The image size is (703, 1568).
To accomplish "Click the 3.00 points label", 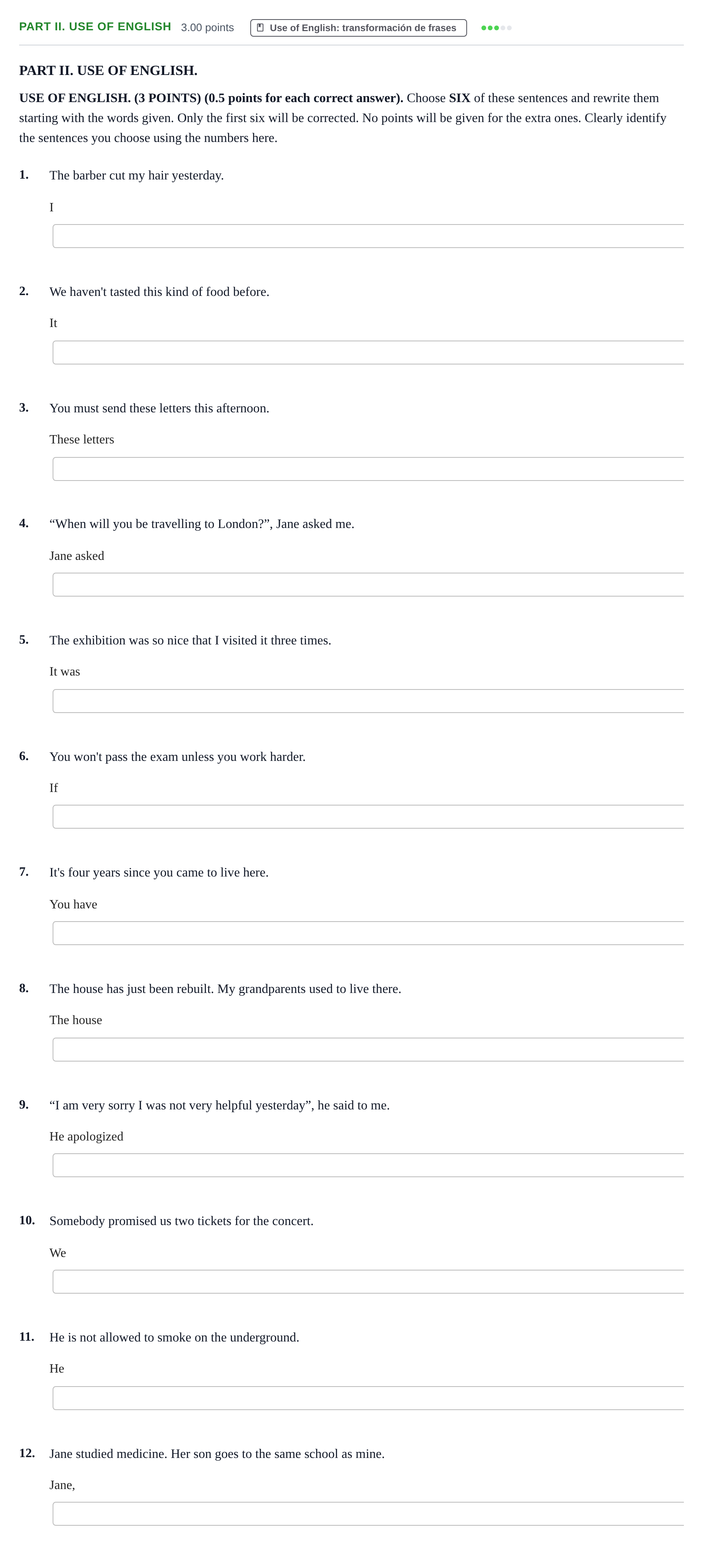I will click(207, 28).
